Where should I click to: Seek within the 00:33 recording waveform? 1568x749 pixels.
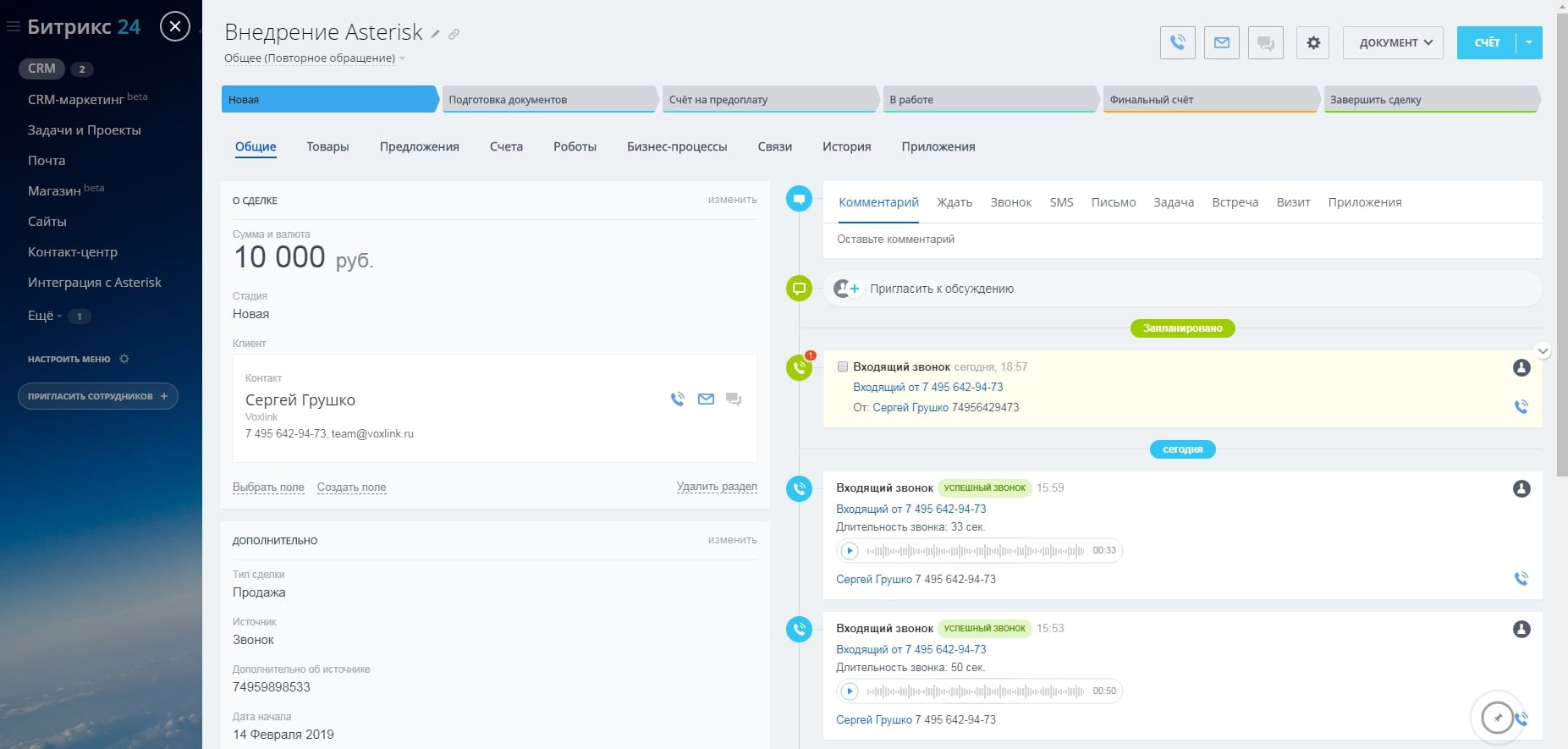[975, 551]
